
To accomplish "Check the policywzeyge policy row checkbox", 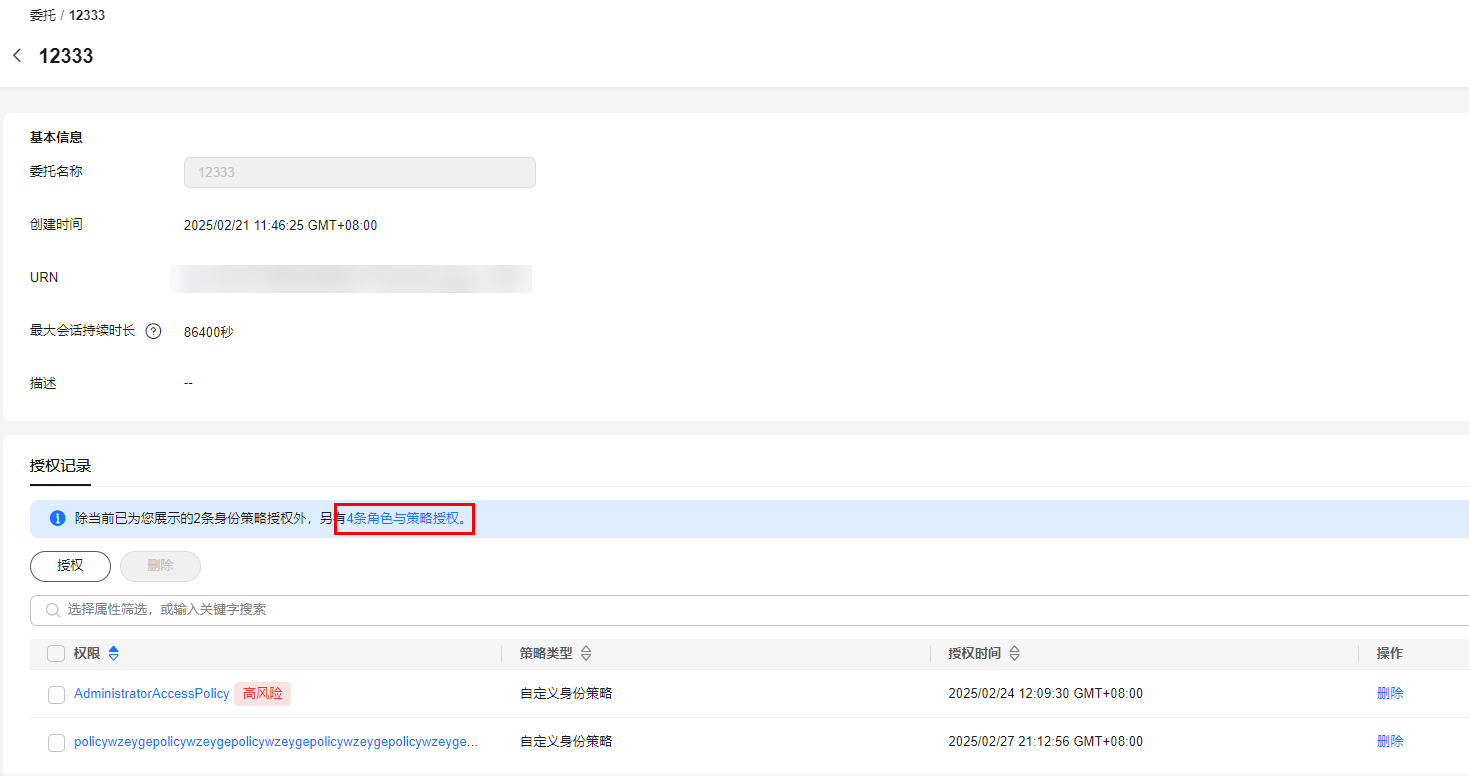I will [56, 743].
